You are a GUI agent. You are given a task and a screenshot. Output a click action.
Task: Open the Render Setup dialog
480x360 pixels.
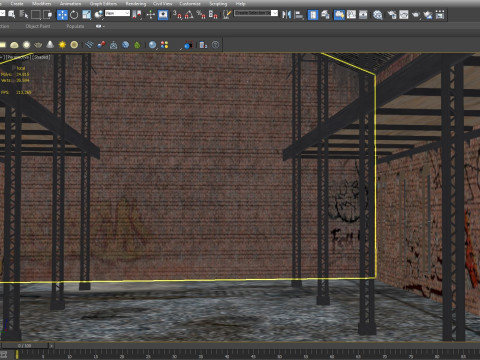tap(392, 15)
